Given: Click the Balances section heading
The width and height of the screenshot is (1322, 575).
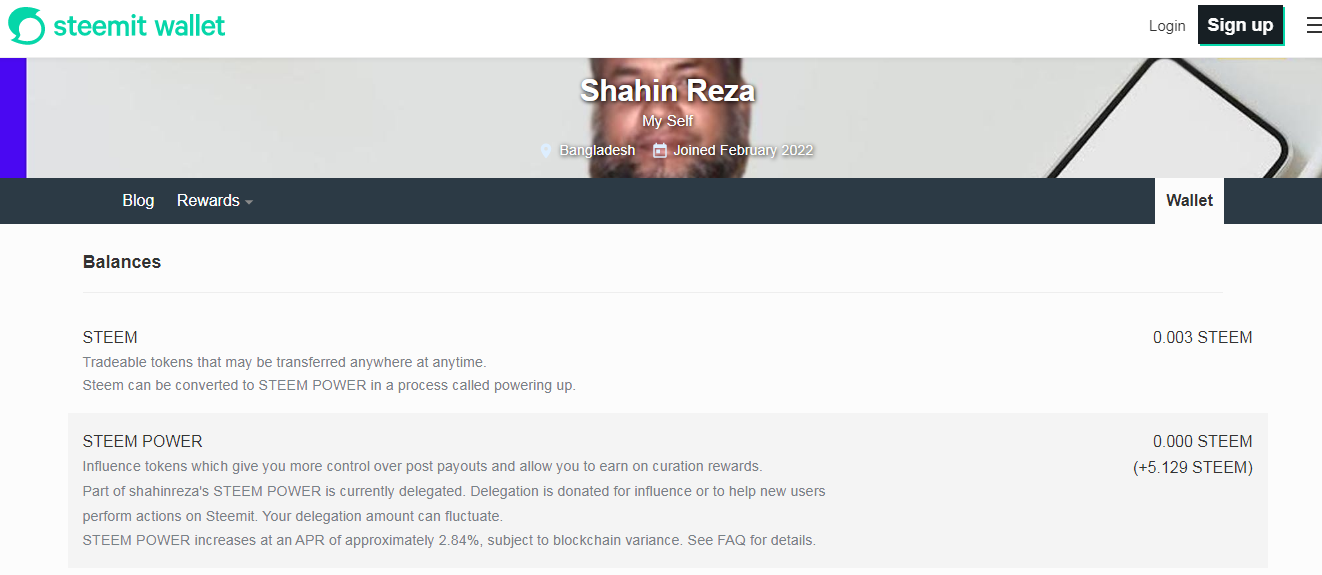Looking at the screenshot, I should tap(122, 262).
